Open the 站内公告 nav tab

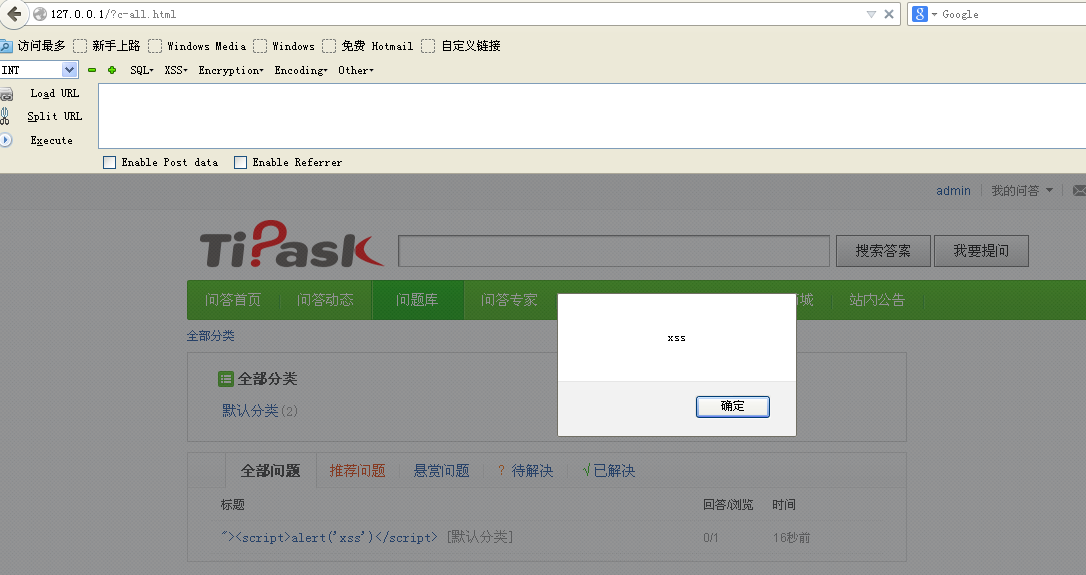[x=877, y=300]
